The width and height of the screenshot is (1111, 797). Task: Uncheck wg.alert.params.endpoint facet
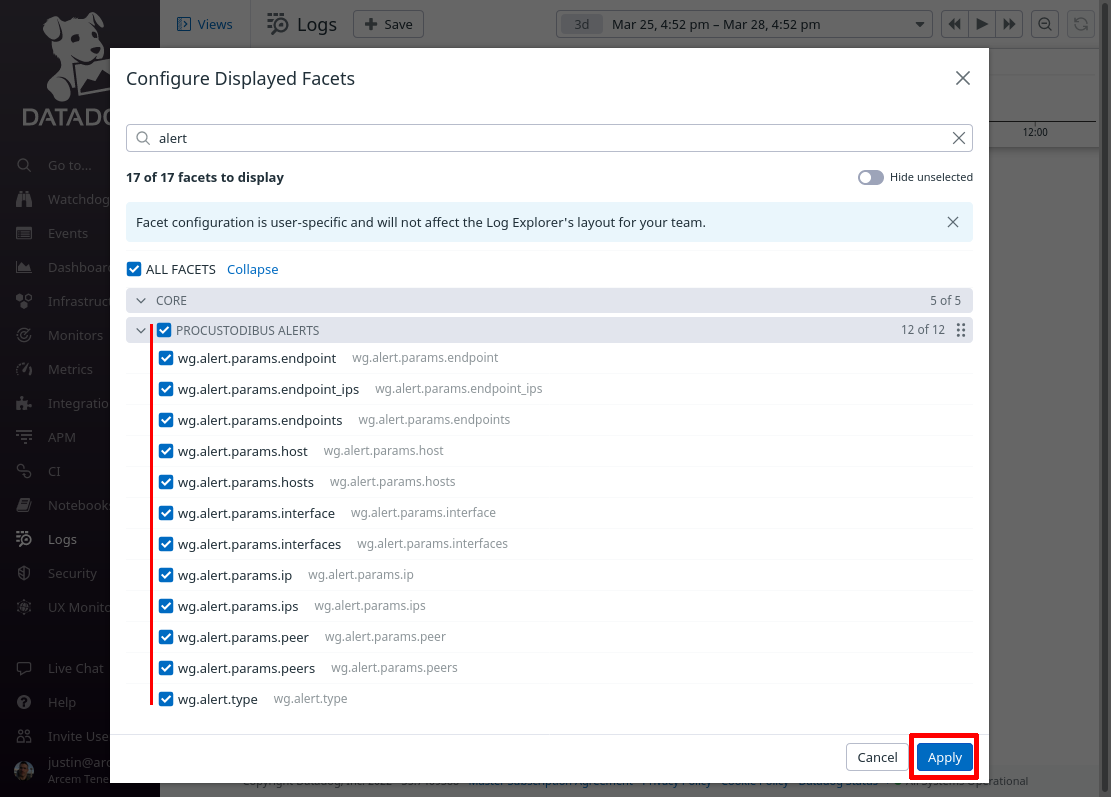pos(166,358)
